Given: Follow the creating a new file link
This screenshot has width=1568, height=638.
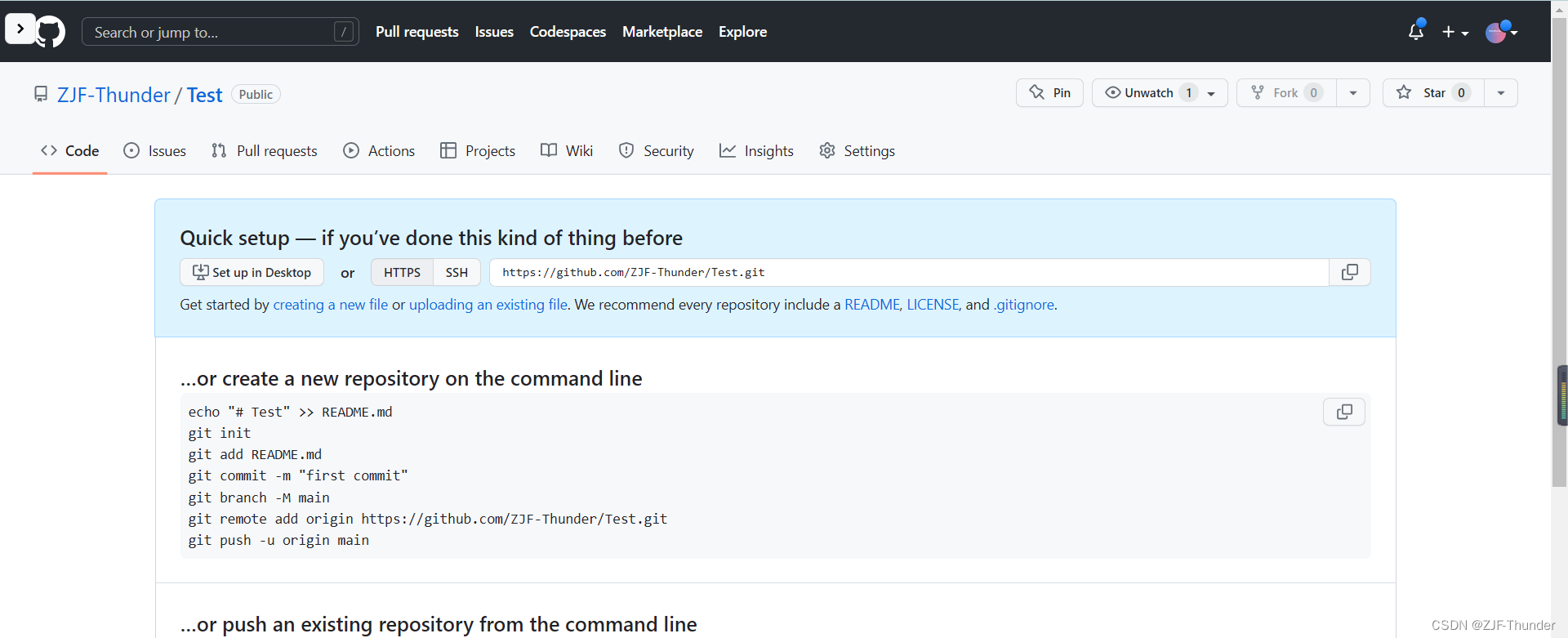Looking at the screenshot, I should pyautogui.click(x=331, y=305).
